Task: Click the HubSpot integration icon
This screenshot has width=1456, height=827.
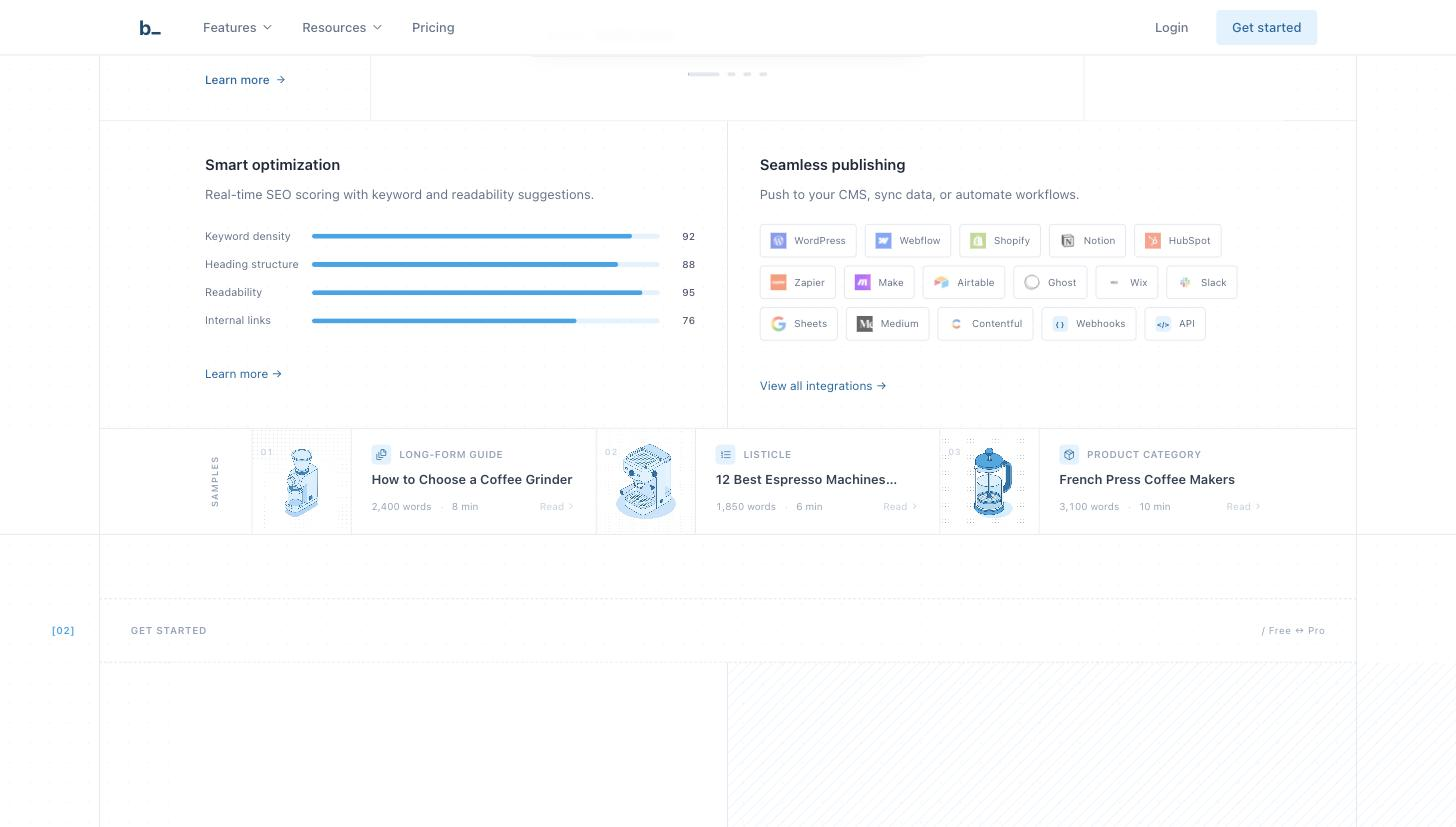Action: pos(1153,241)
